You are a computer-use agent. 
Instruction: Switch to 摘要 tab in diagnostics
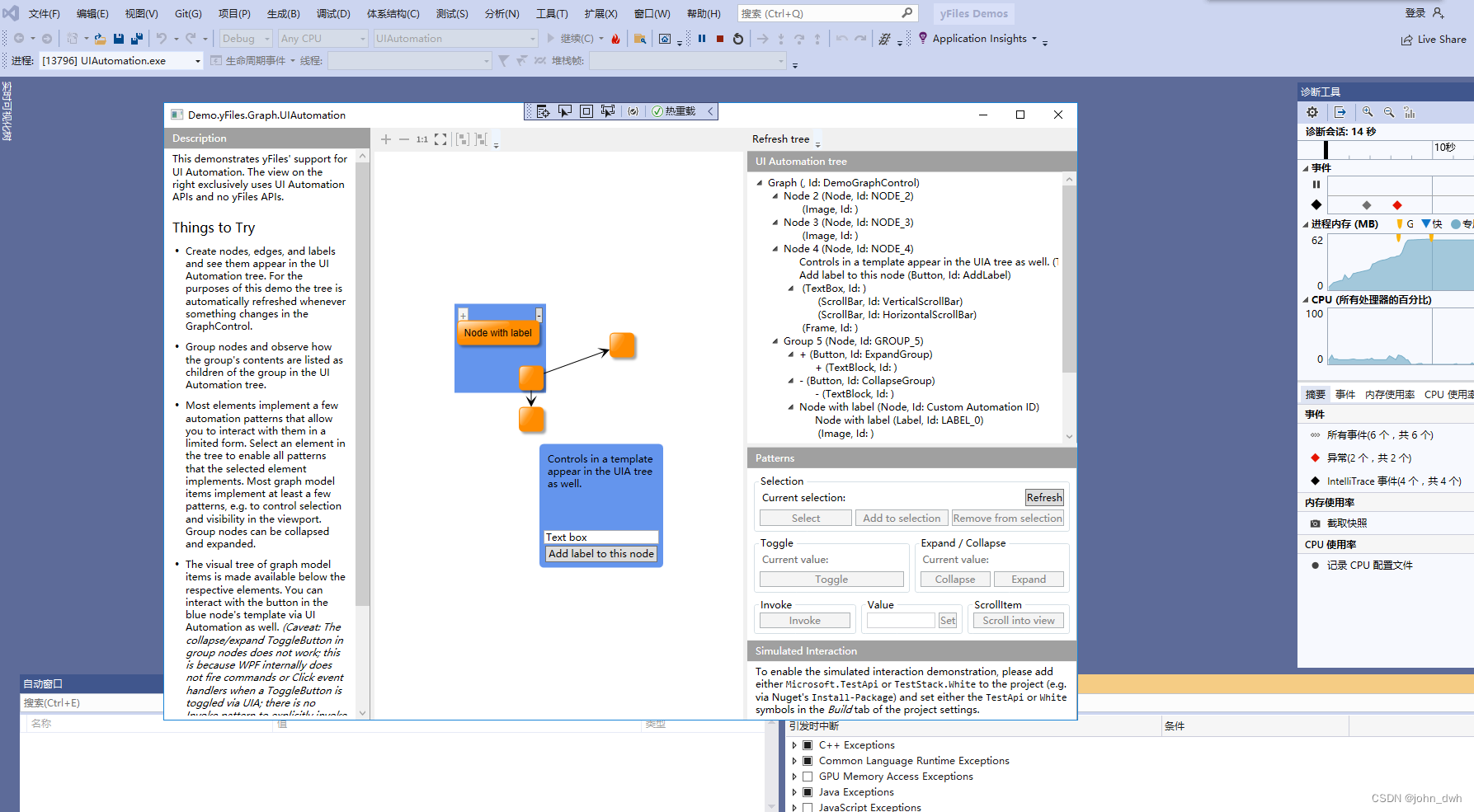[1316, 395]
